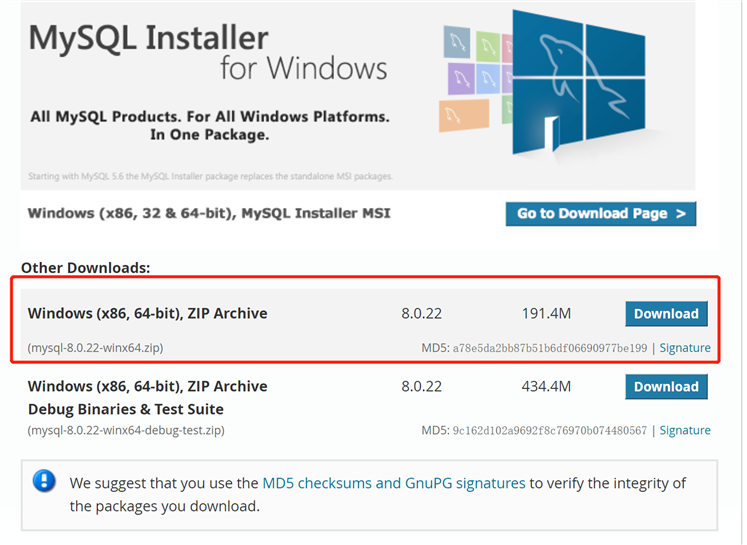Click the blue exclamation info icon
Image resolution: width=747 pixels, height=545 pixels.
coord(44,481)
